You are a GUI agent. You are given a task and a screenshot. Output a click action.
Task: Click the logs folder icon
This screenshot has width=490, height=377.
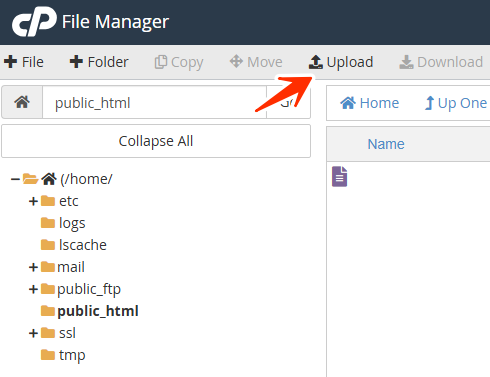pos(48,223)
